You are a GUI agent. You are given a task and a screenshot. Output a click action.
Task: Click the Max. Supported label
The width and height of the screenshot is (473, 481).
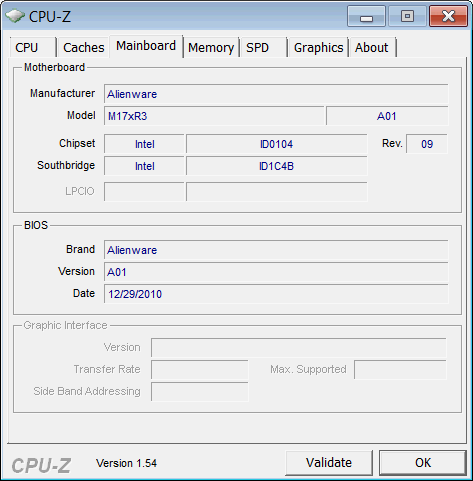click(x=308, y=369)
